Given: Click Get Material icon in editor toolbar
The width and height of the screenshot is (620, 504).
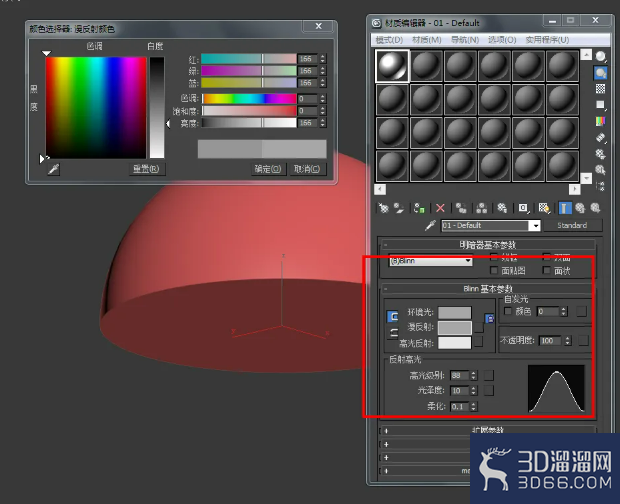Looking at the screenshot, I should tap(383, 208).
